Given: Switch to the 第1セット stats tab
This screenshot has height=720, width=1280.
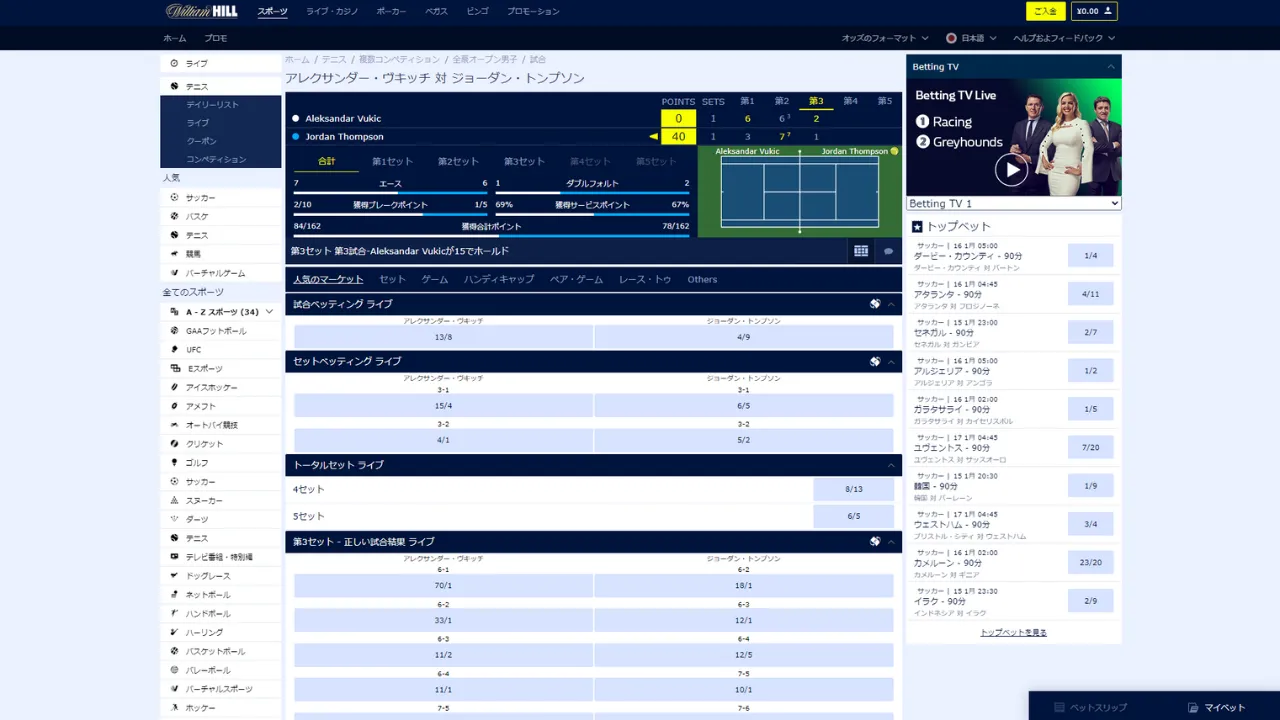Looking at the screenshot, I should pos(392,161).
